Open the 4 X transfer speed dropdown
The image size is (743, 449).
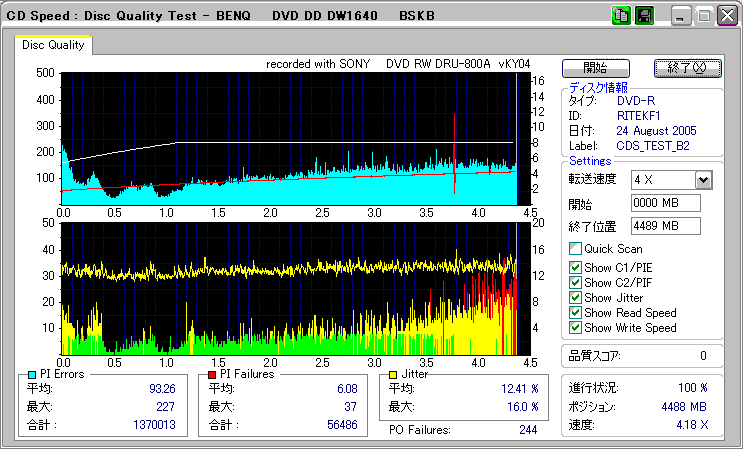(703, 180)
